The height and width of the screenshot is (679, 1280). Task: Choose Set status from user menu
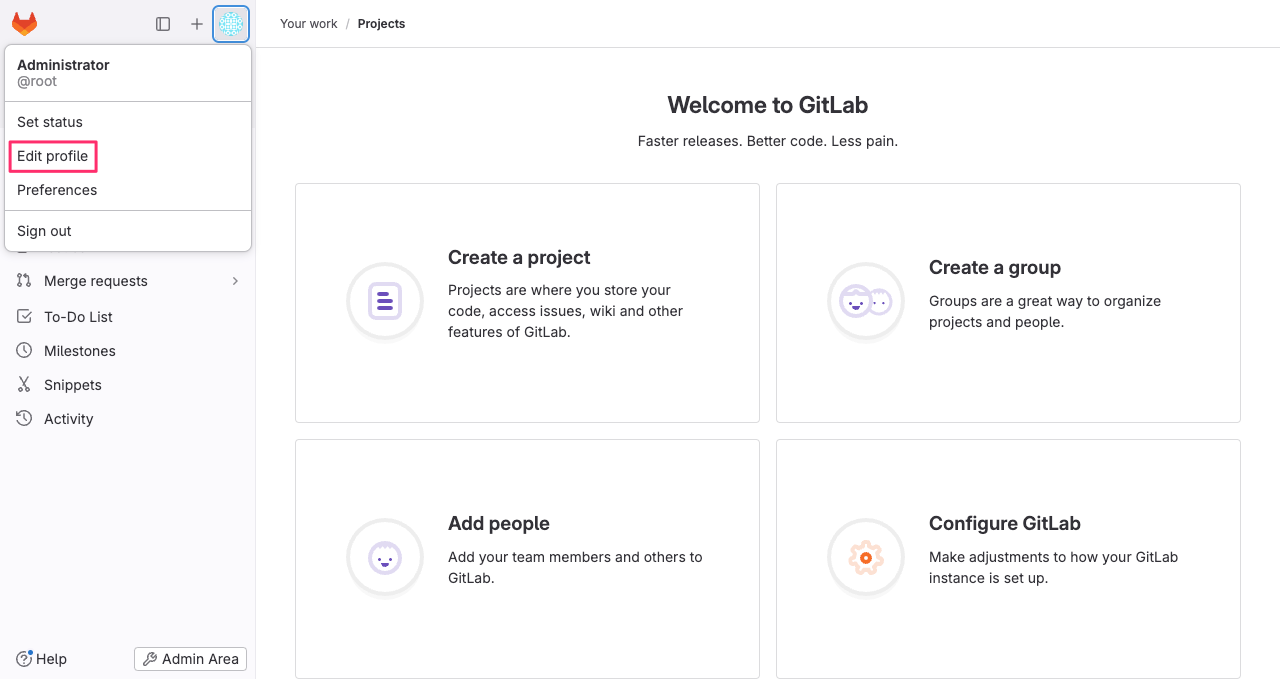pos(128,122)
